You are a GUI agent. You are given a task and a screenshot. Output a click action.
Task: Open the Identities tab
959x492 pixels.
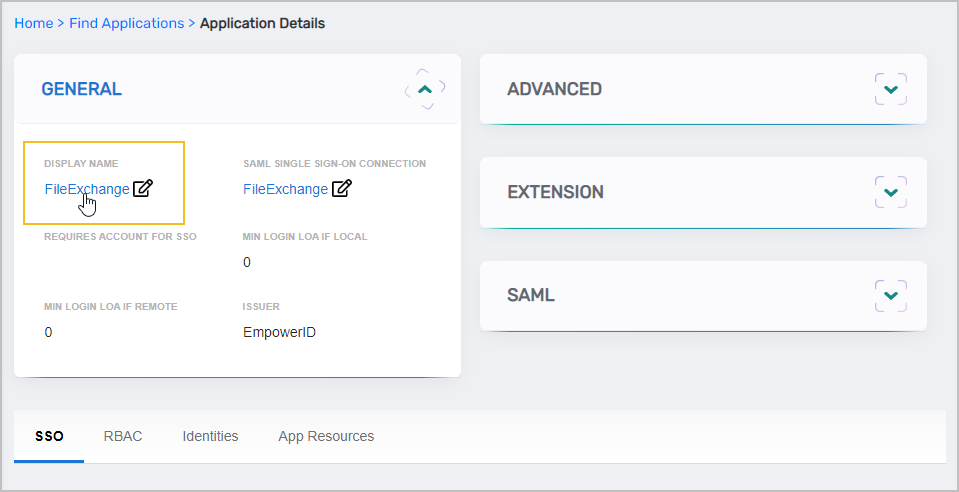(210, 436)
